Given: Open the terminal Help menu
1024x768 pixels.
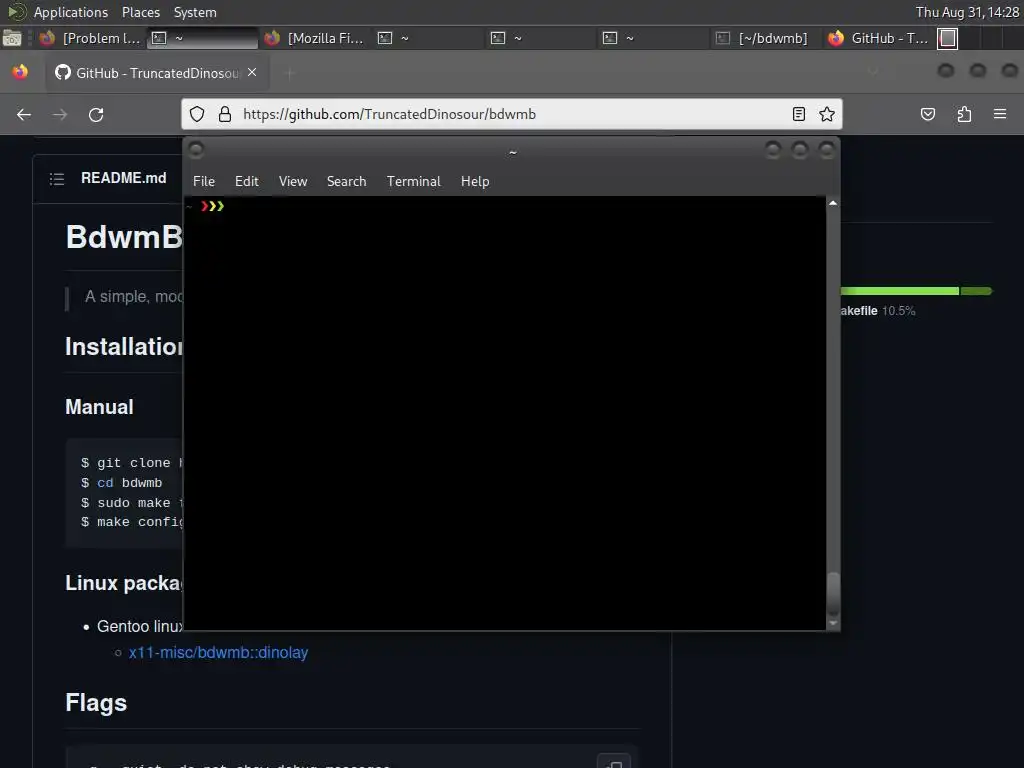Looking at the screenshot, I should pos(475,182).
